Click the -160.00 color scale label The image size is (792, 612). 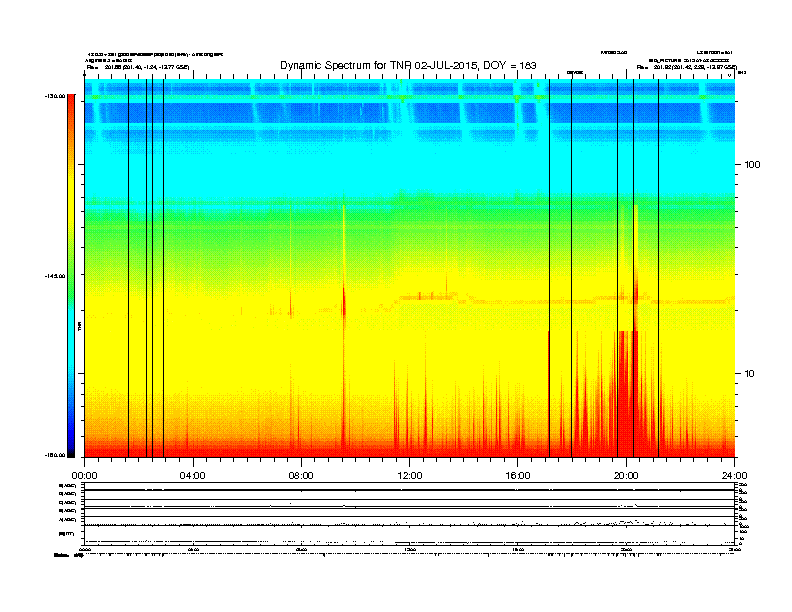[x=55, y=455]
